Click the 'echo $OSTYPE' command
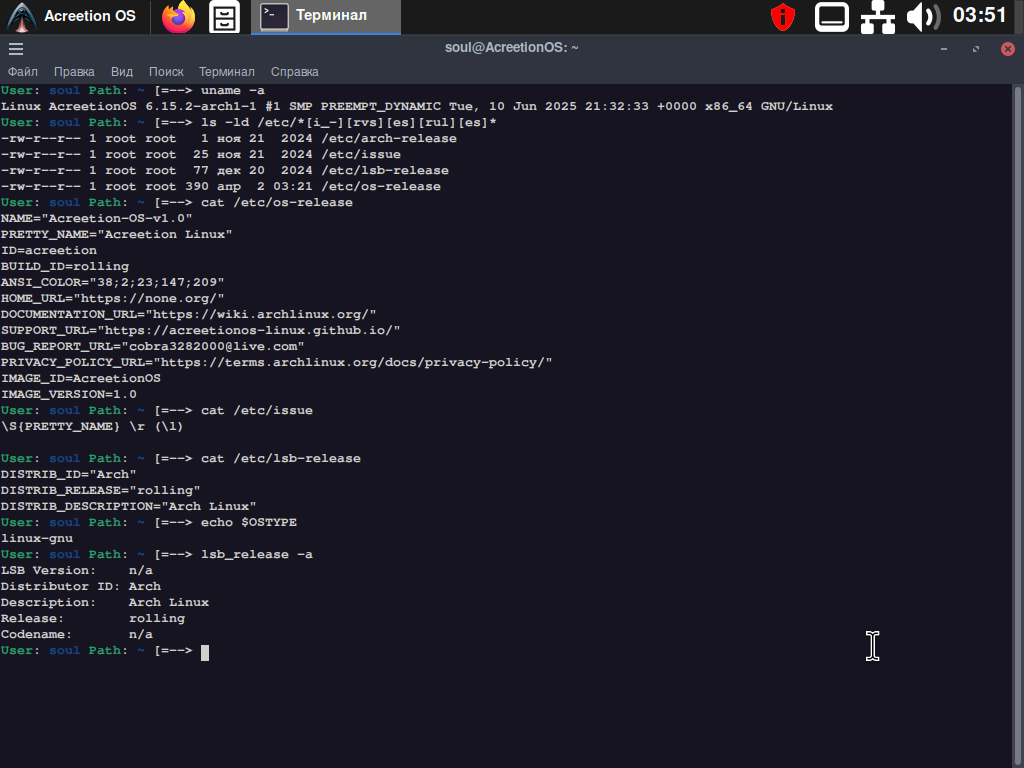Screen dimensions: 1024x768 (x=249, y=522)
